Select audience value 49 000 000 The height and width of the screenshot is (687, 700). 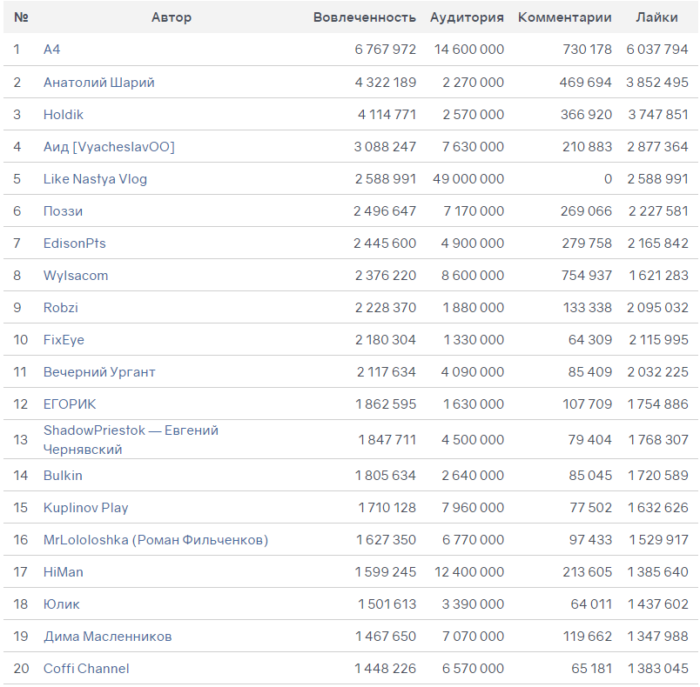pos(468,179)
